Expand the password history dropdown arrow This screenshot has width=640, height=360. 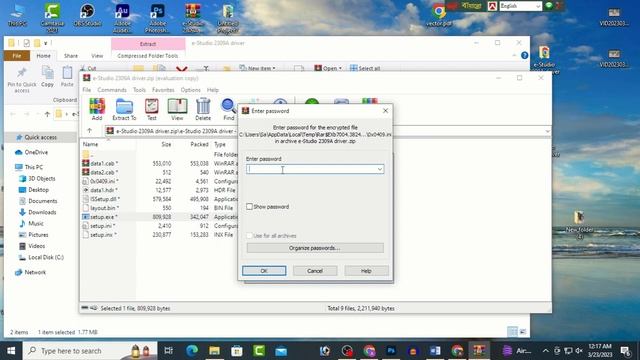click(x=380, y=169)
